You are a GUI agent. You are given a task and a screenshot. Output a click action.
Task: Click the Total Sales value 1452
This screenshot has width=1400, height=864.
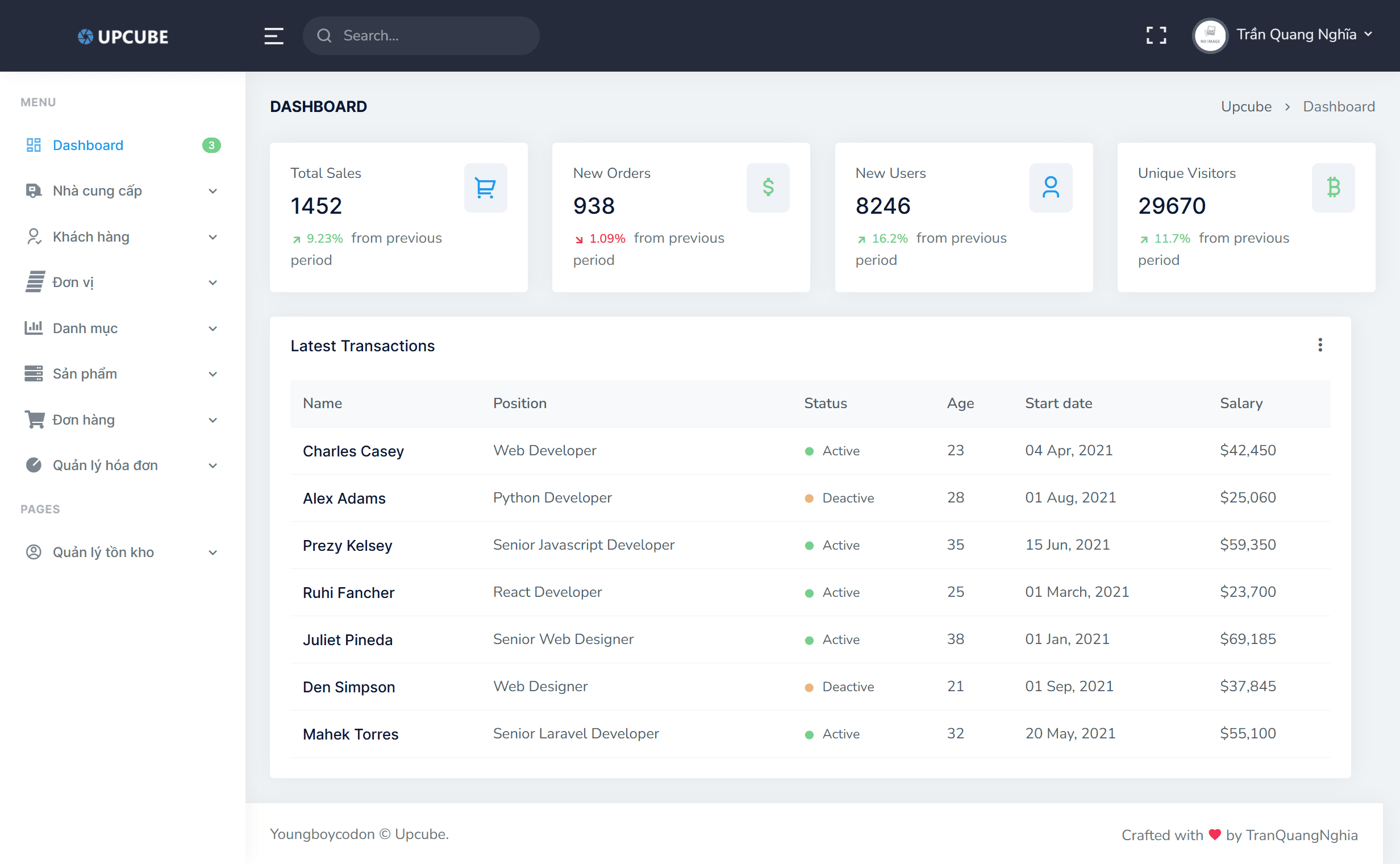[316, 206]
